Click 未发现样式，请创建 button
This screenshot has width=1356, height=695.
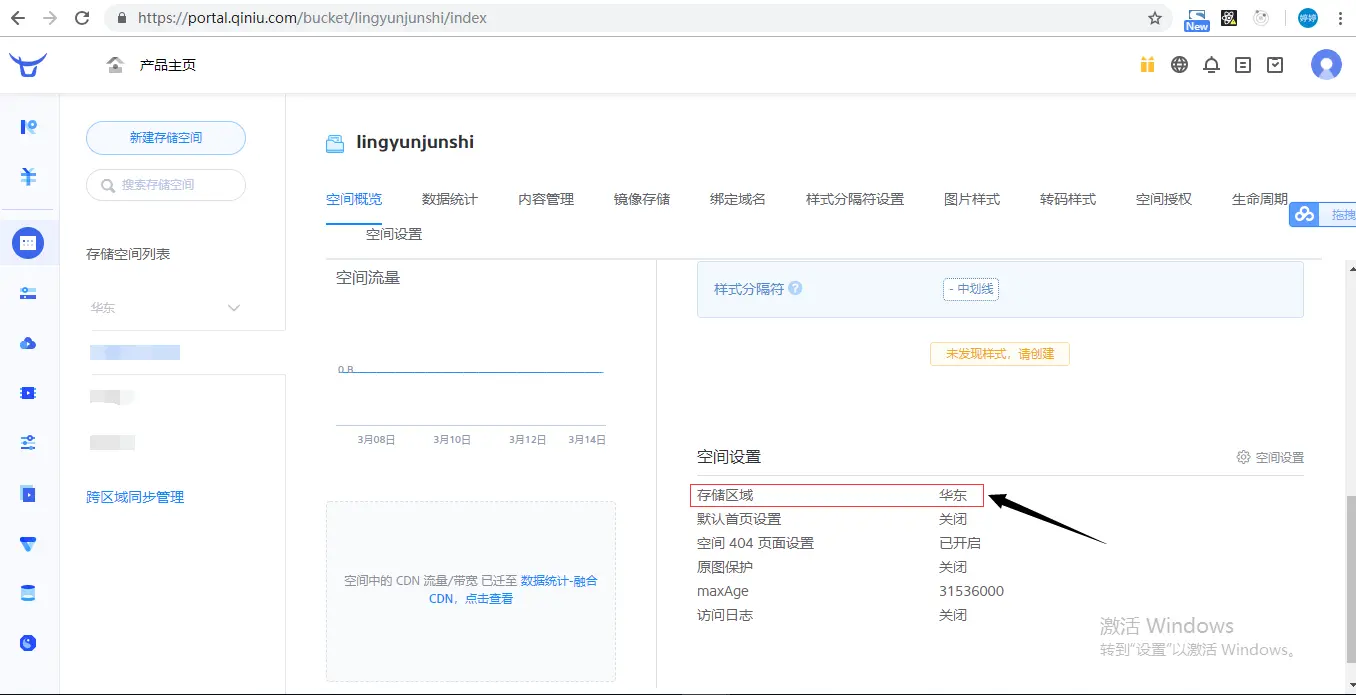click(1000, 353)
